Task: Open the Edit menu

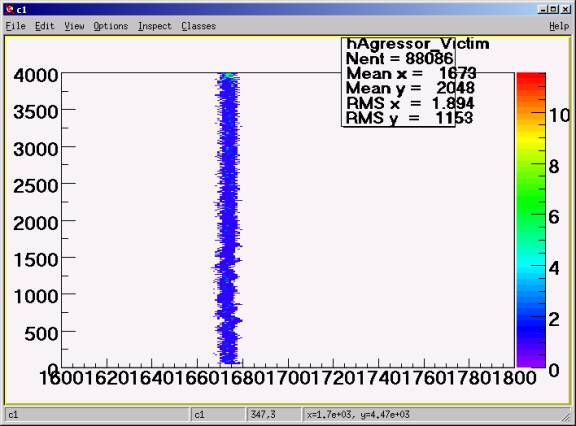Action: coord(44,26)
